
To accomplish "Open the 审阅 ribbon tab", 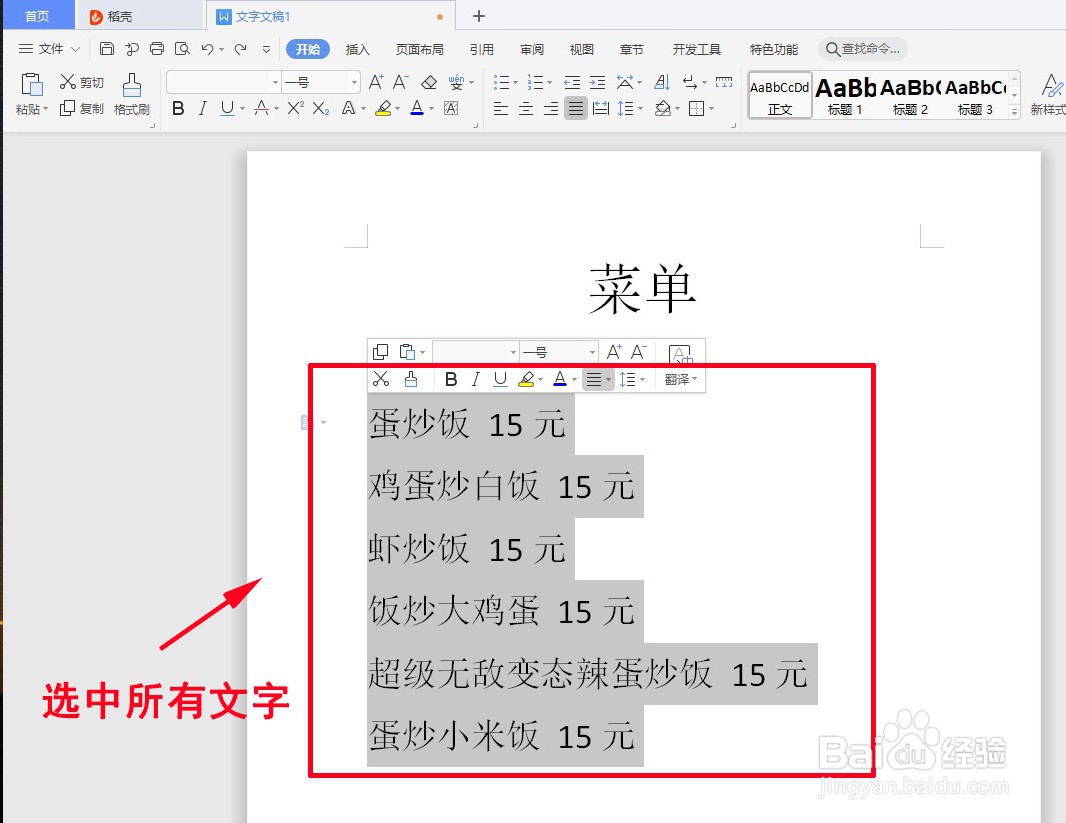I will [x=531, y=48].
